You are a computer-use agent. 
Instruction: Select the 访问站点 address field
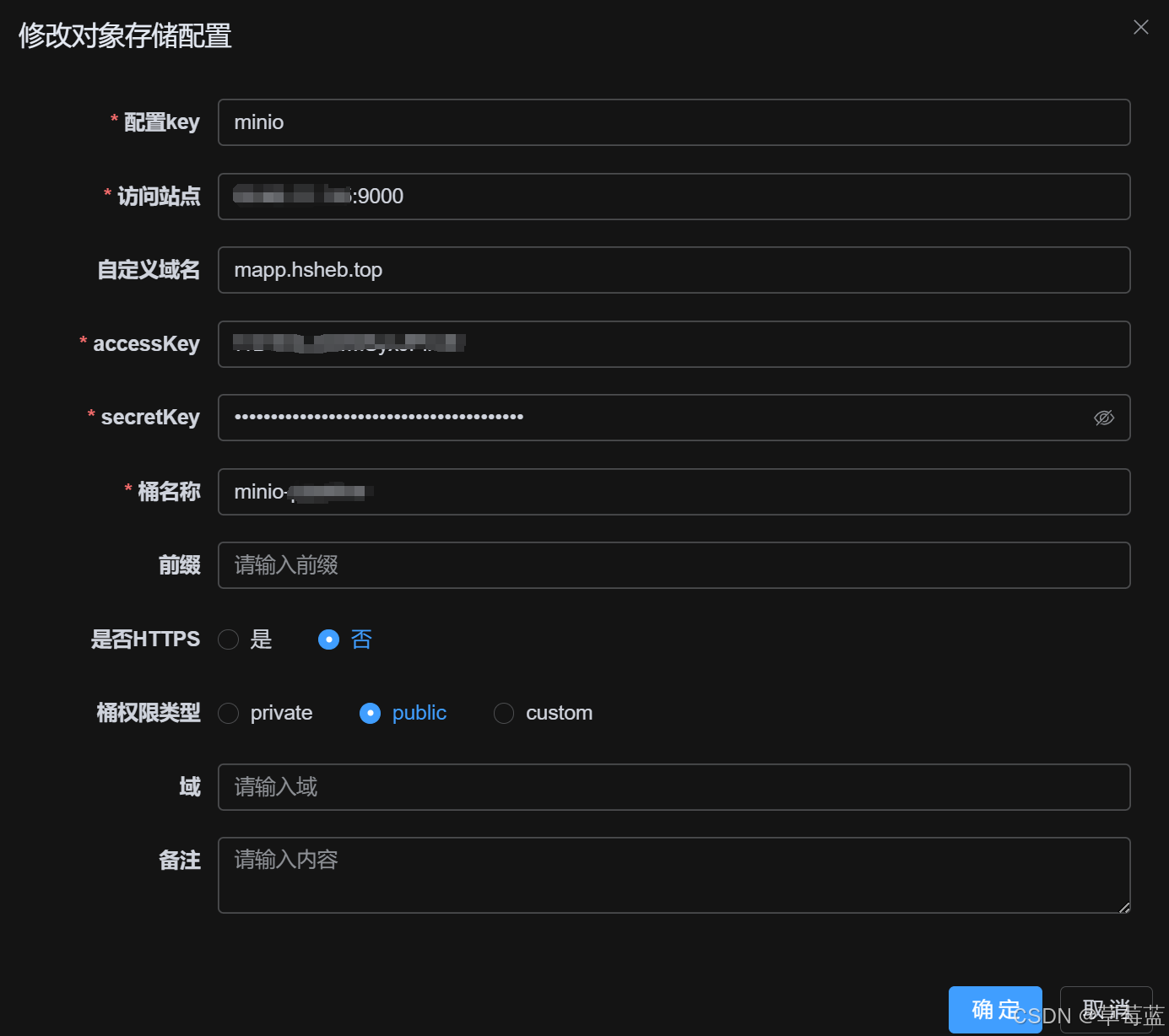[674, 196]
